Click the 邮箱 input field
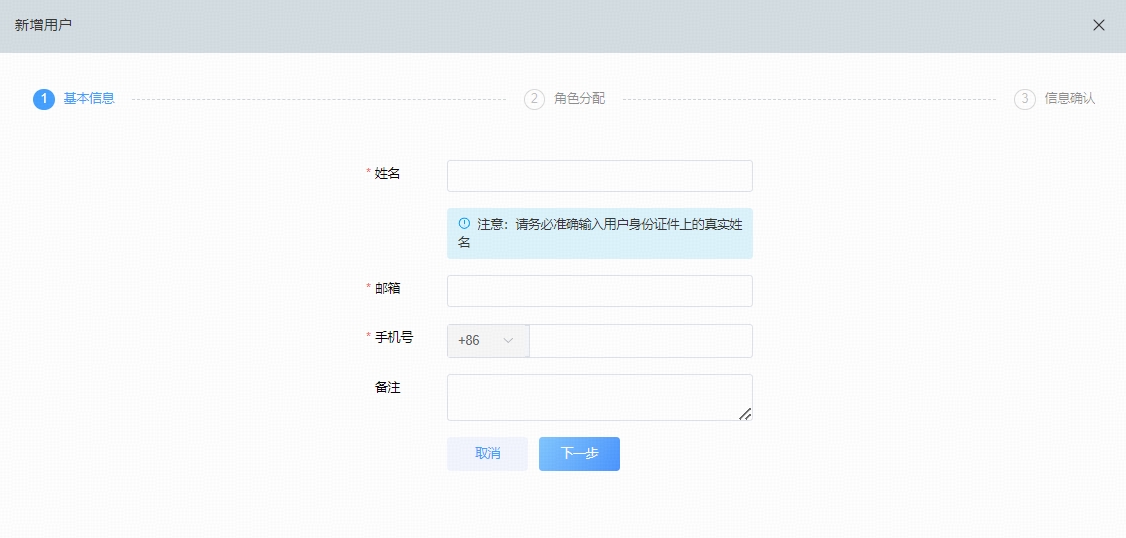This screenshot has height=538, width=1126. [600, 291]
